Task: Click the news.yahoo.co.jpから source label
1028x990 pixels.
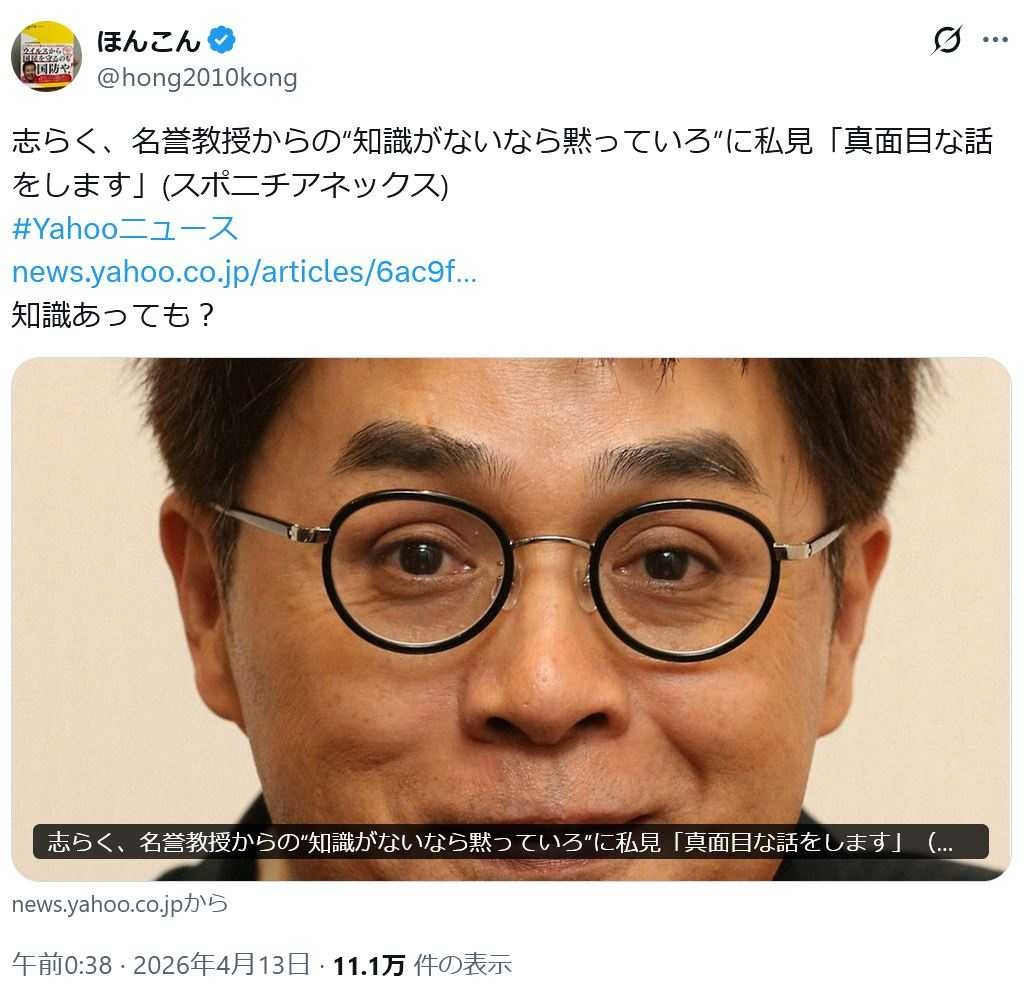Action: click(120, 904)
